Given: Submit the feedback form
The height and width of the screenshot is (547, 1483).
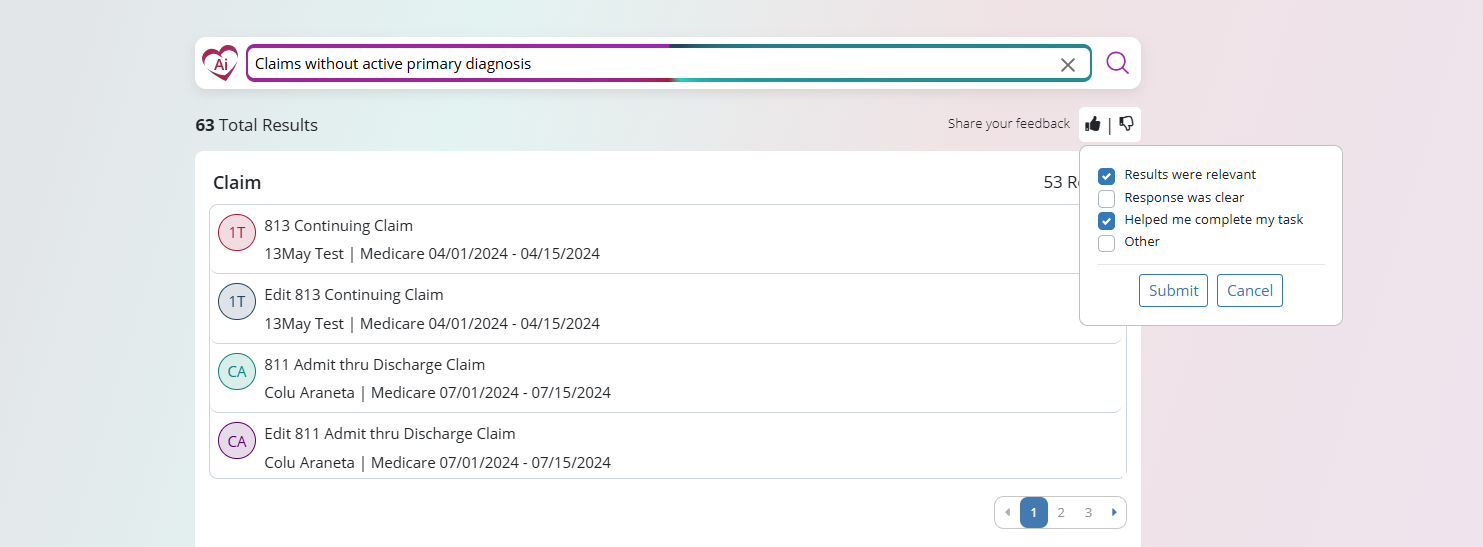Looking at the screenshot, I should (x=1173, y=291).
